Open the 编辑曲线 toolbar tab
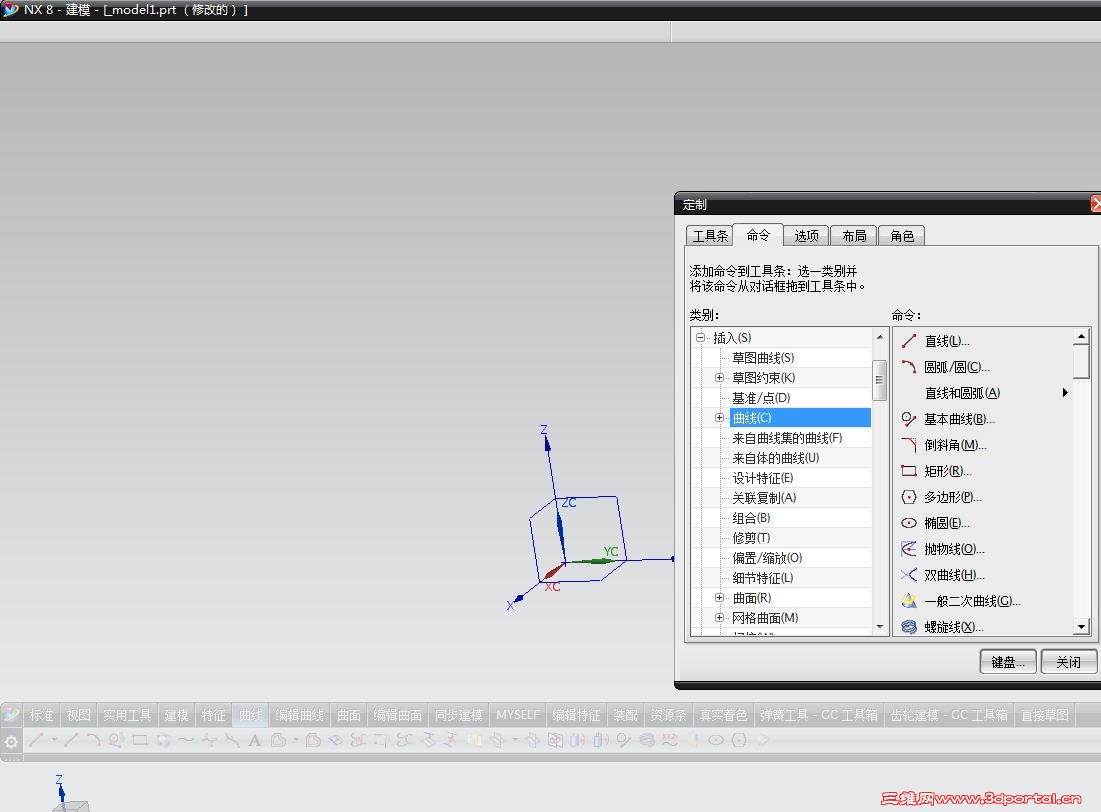 click(299, 715)
